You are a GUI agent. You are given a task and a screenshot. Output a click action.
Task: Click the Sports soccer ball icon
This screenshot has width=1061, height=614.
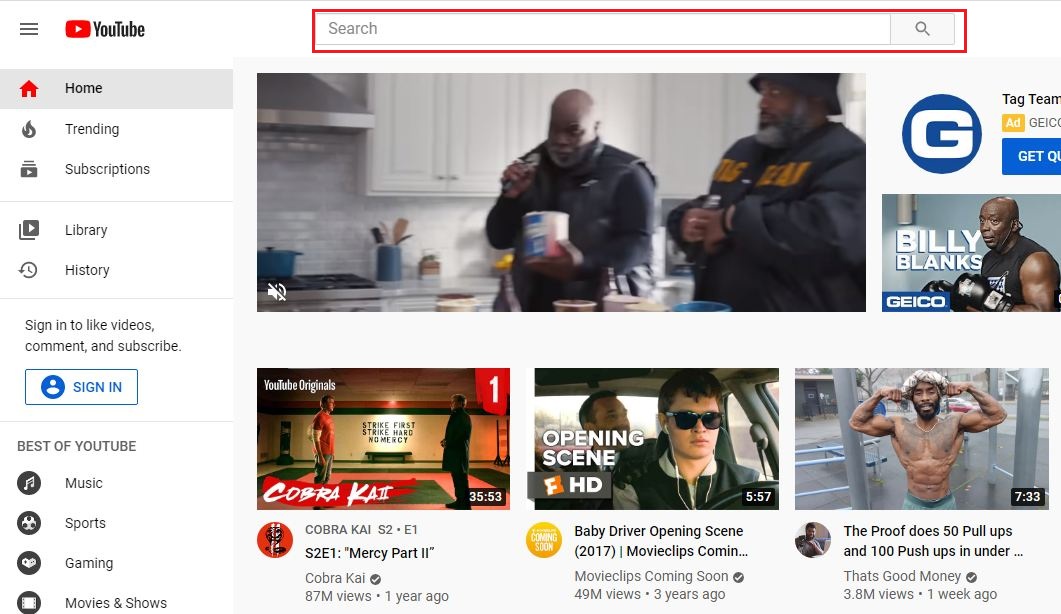(x=28, y=523)
